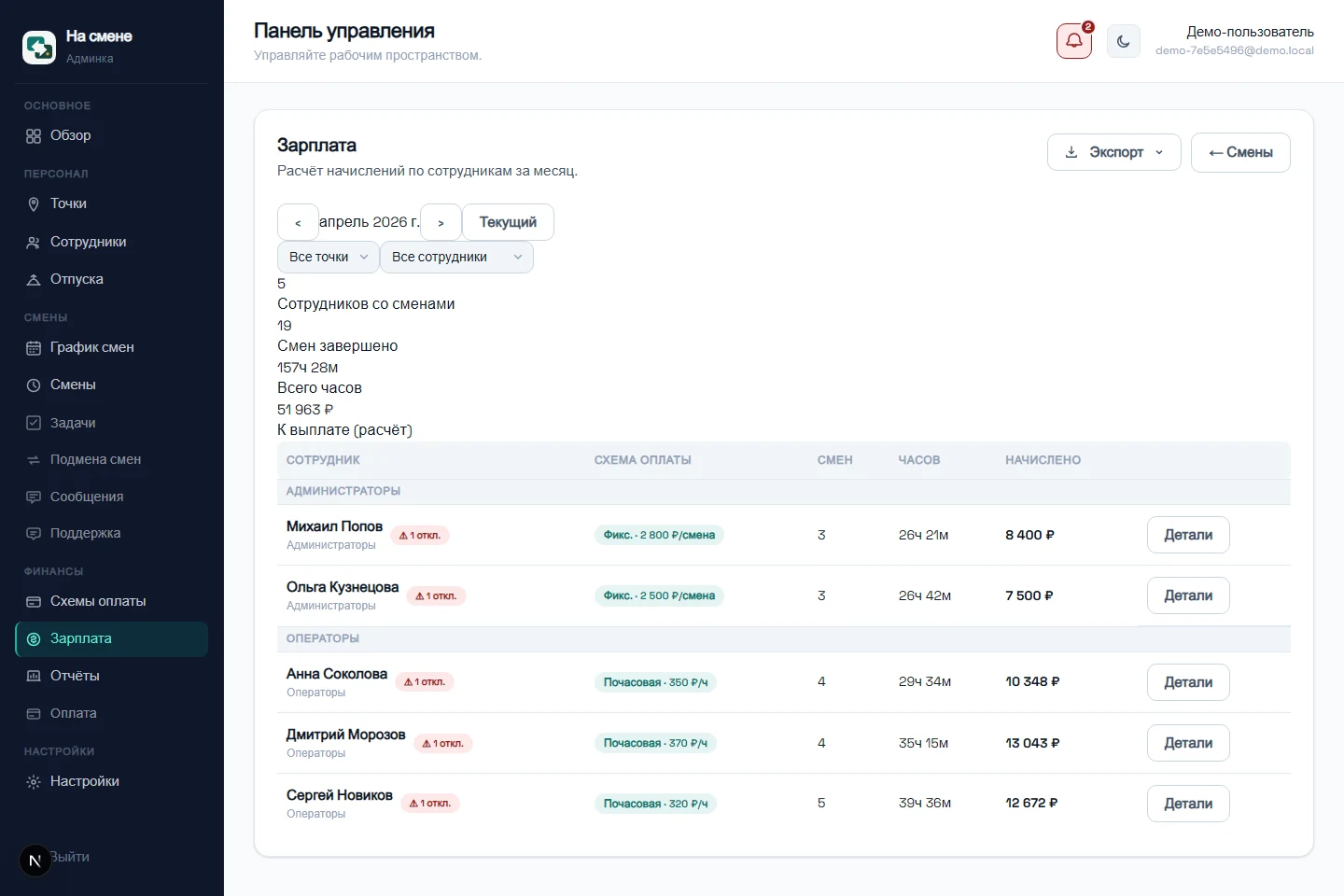Open График смен calendar page
The height and width of the screenshot is (896, 1344).
[x=112, y=347]
